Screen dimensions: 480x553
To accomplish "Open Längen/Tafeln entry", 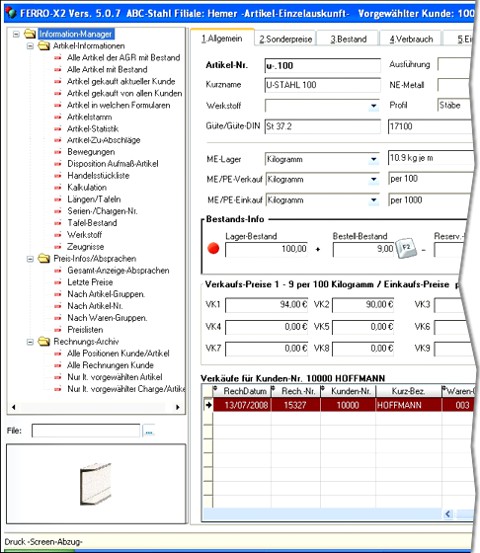I will point(94,199).
